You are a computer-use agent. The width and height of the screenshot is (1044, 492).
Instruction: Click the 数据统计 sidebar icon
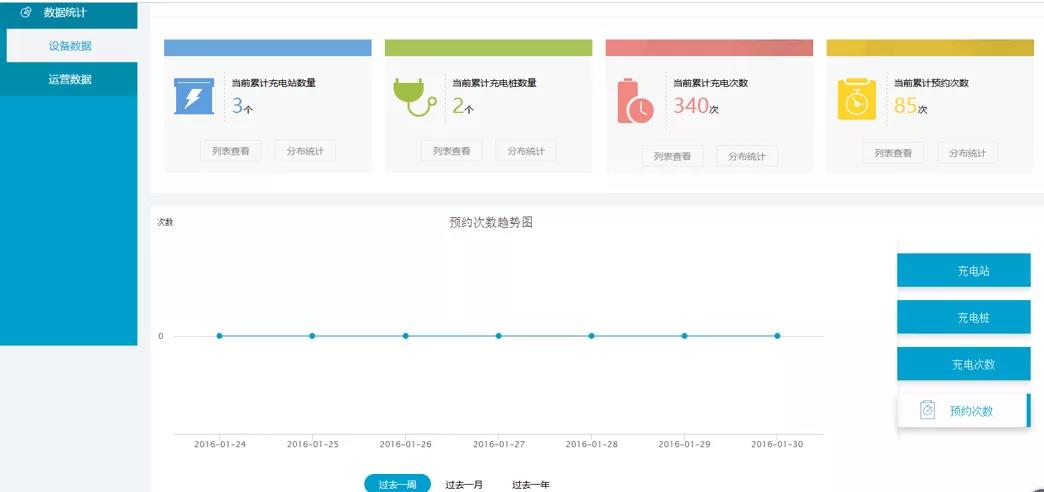pyautogui.click(x=26, y=12)
